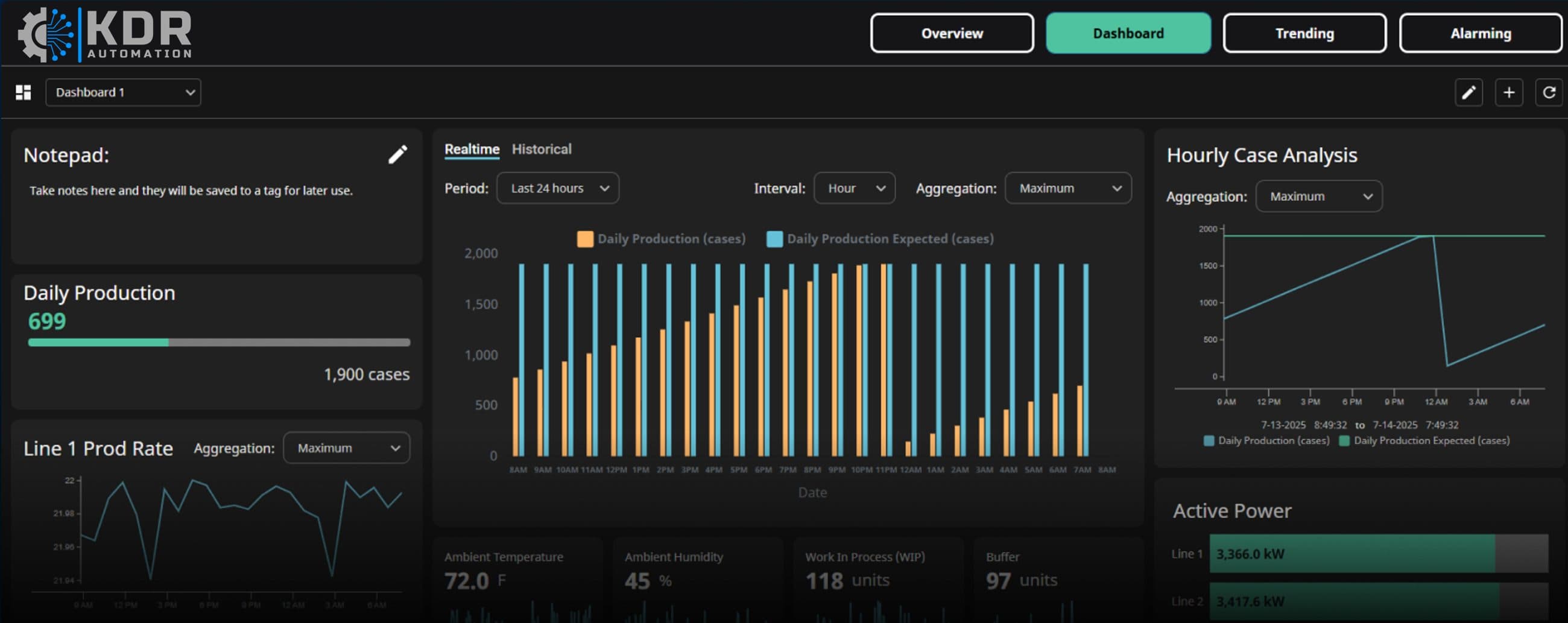
Task: Switch to the Realtime tab
Action: 472,149
